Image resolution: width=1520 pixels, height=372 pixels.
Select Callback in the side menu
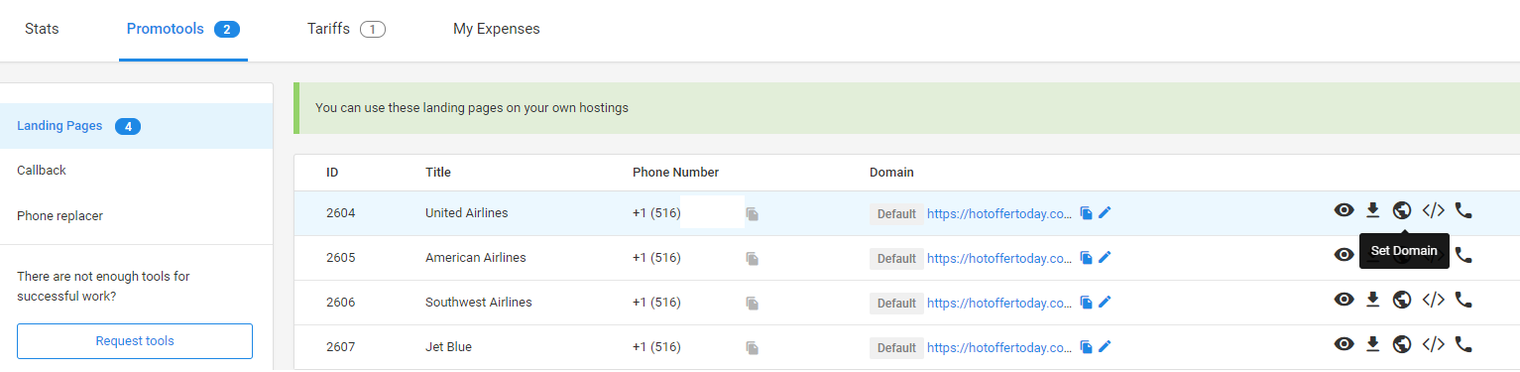click(42, 170)
